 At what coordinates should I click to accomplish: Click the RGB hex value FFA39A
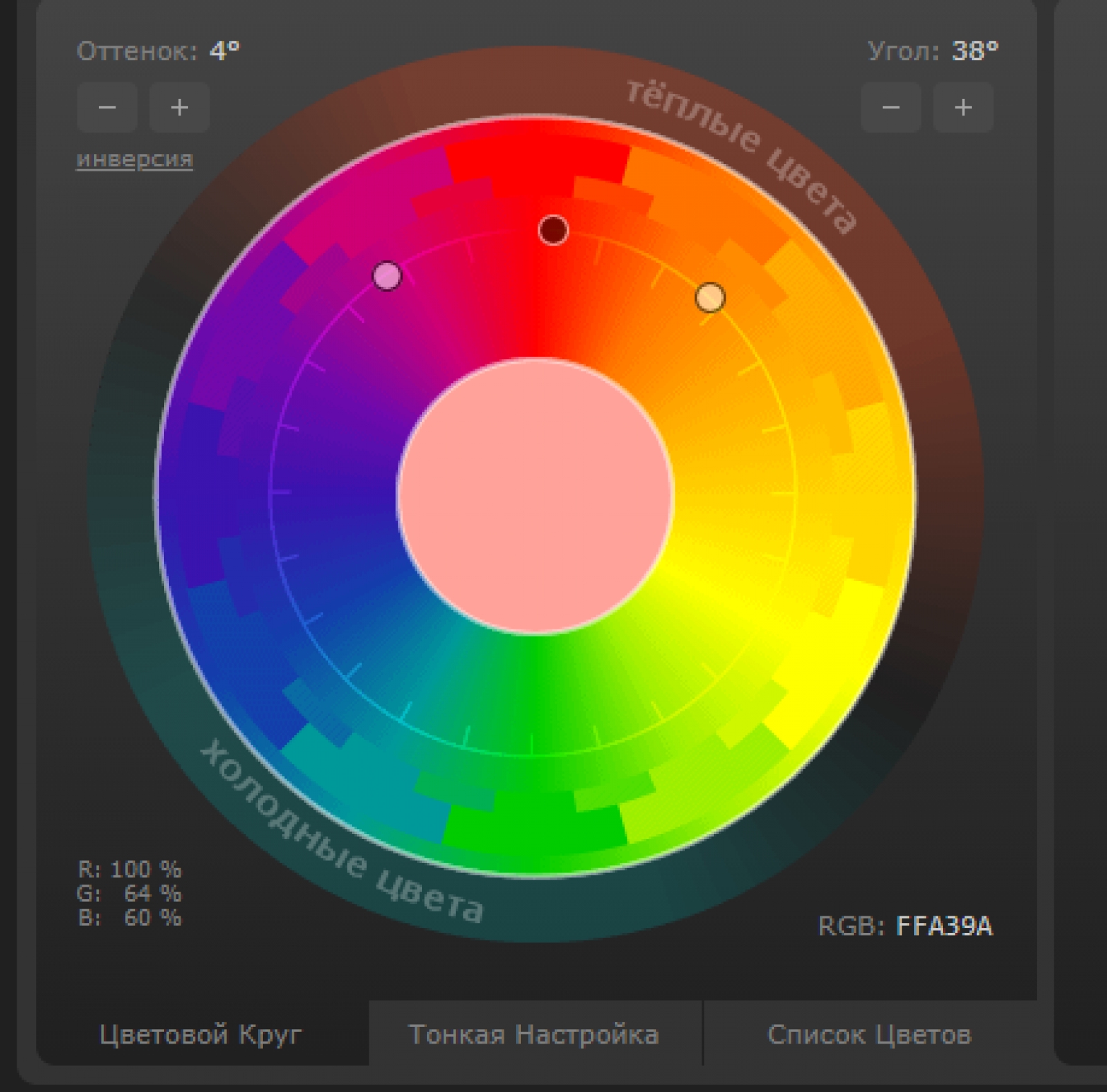(944, 926)
